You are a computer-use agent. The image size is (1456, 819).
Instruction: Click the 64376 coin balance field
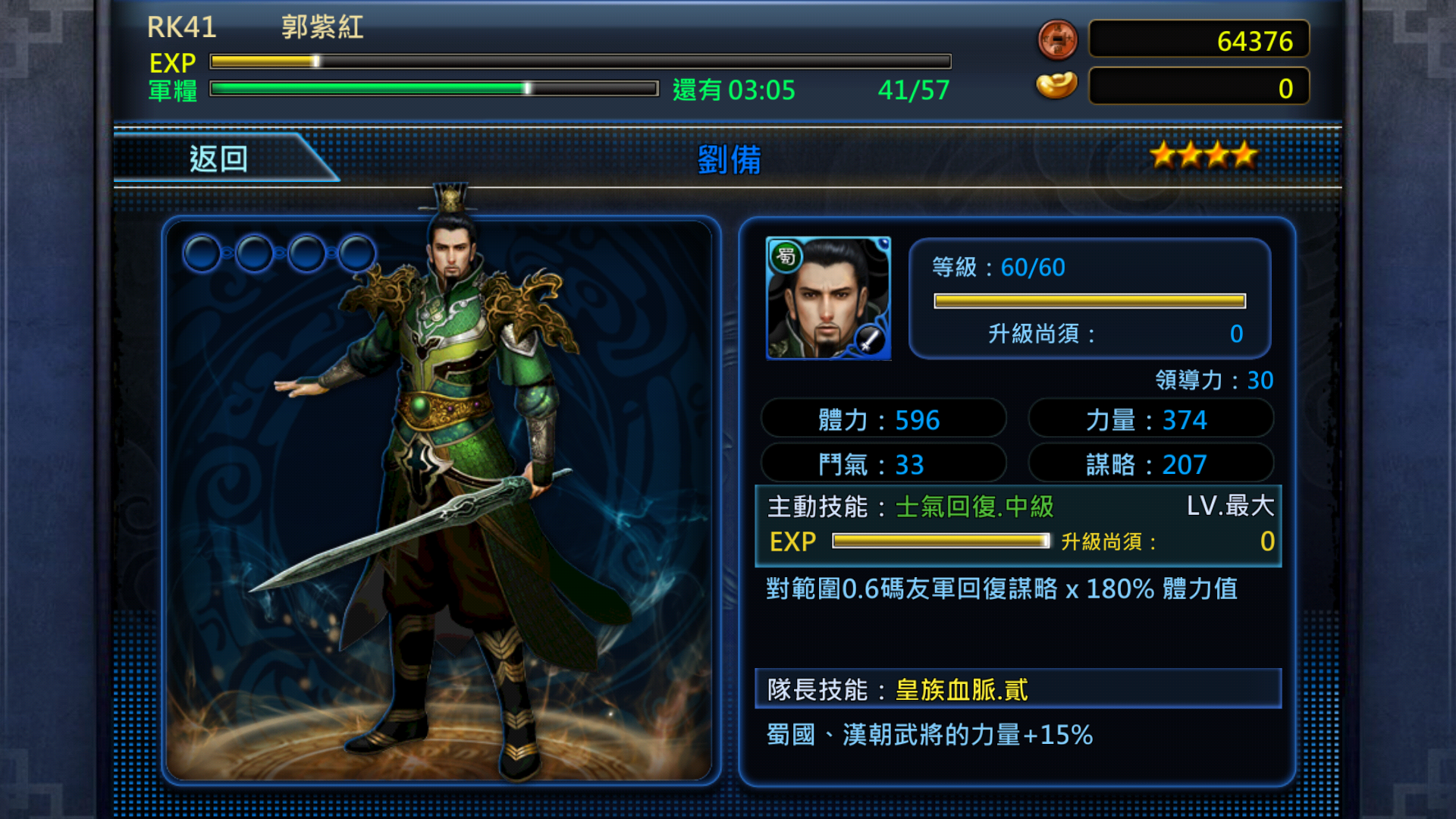pyautogui.click(x=1199, y=39)
